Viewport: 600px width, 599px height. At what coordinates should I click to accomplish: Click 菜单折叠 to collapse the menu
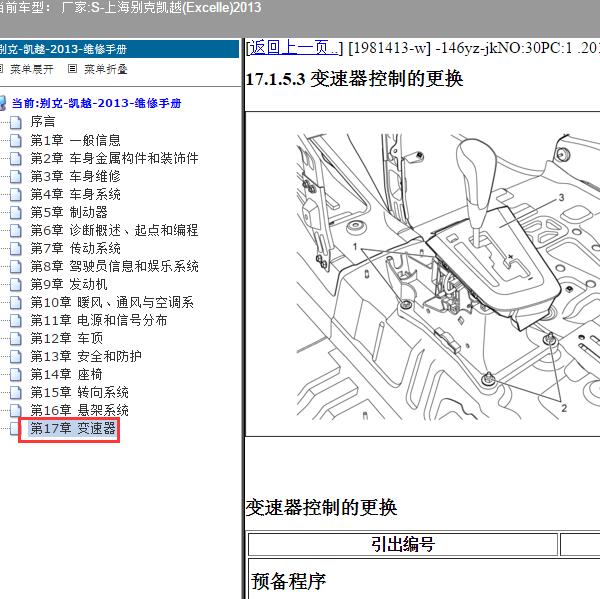[x=106, y=69]
